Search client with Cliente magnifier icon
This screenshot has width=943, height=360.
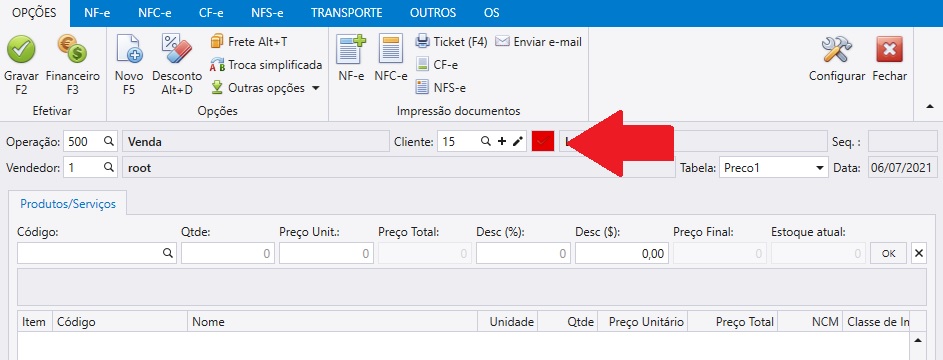click(x=486, y=141)
